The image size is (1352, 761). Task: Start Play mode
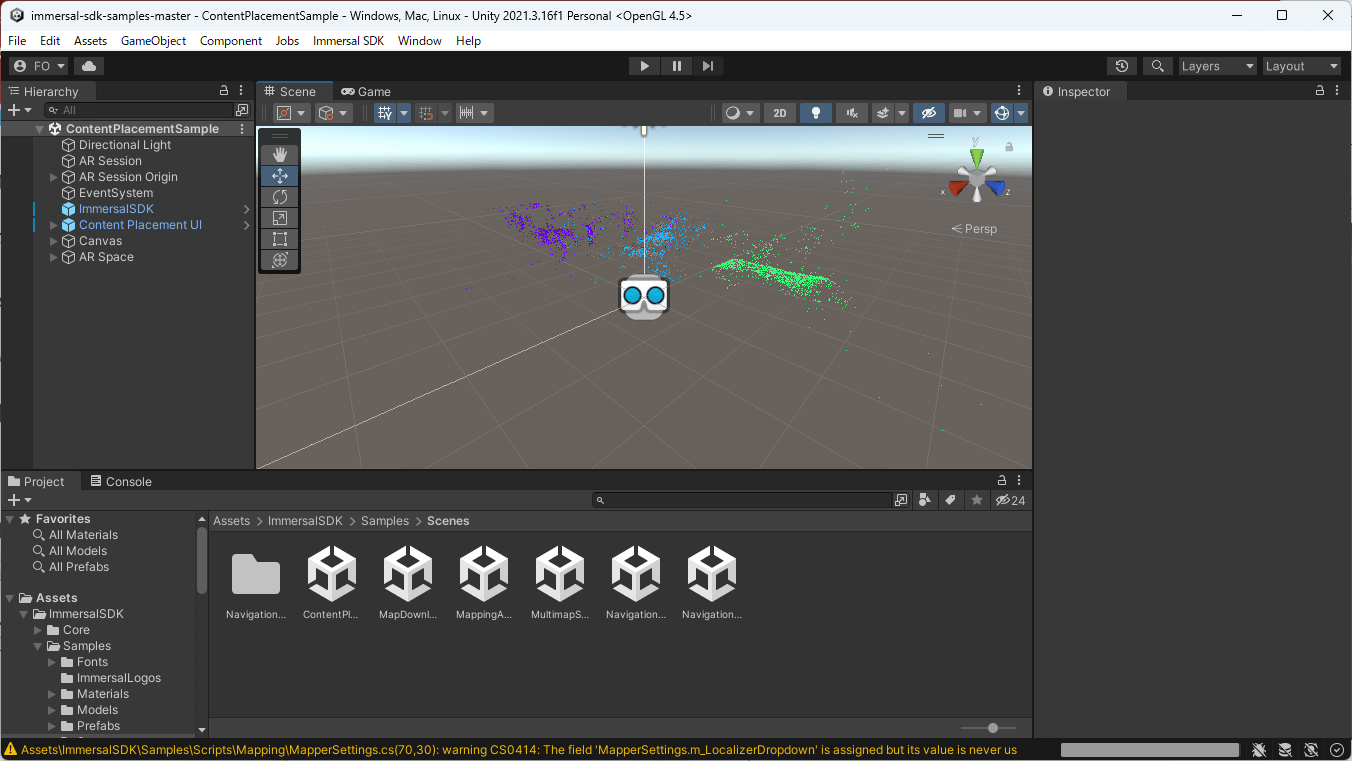point(644,66)
